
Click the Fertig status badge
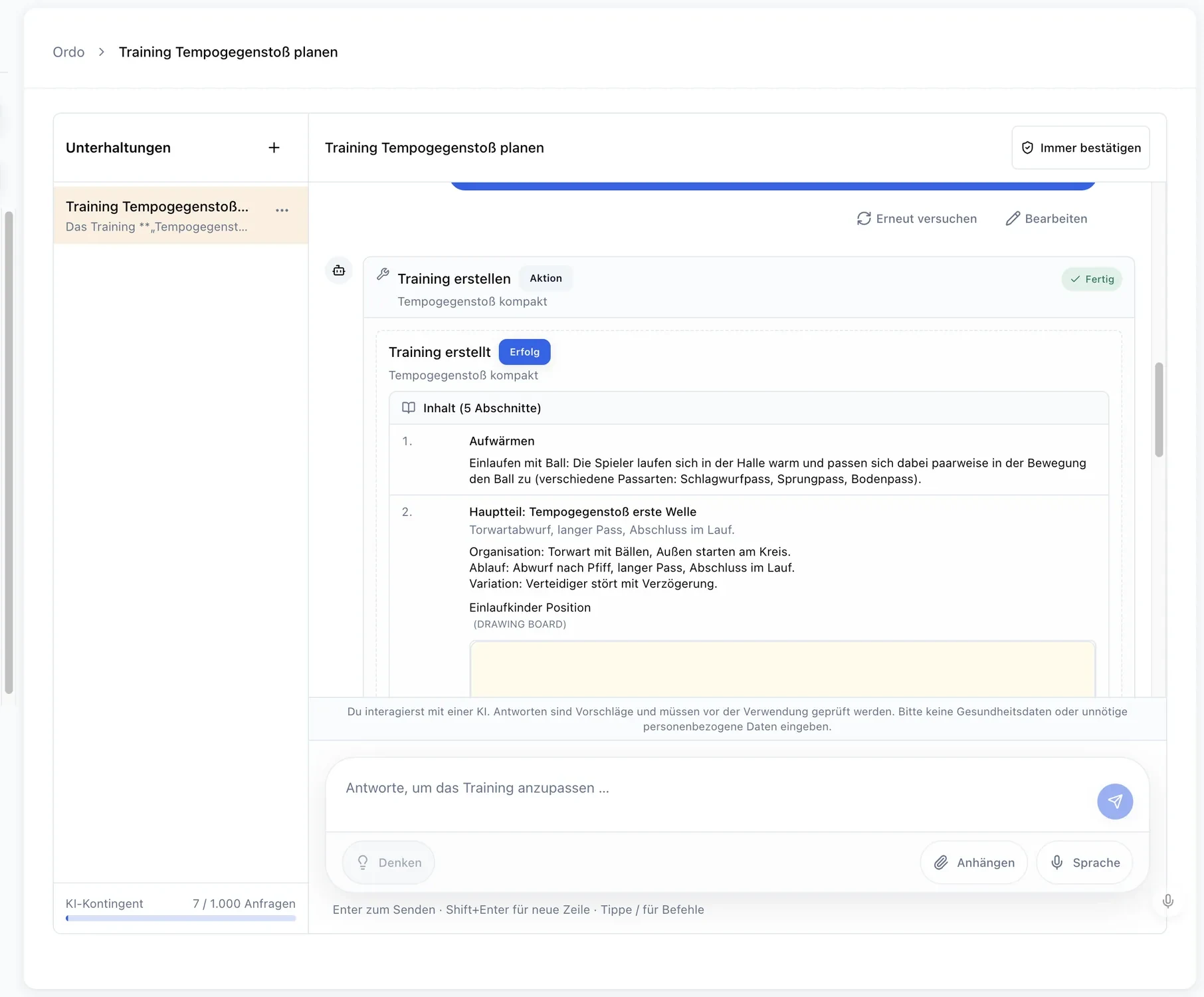click(x=1092, y=279)
